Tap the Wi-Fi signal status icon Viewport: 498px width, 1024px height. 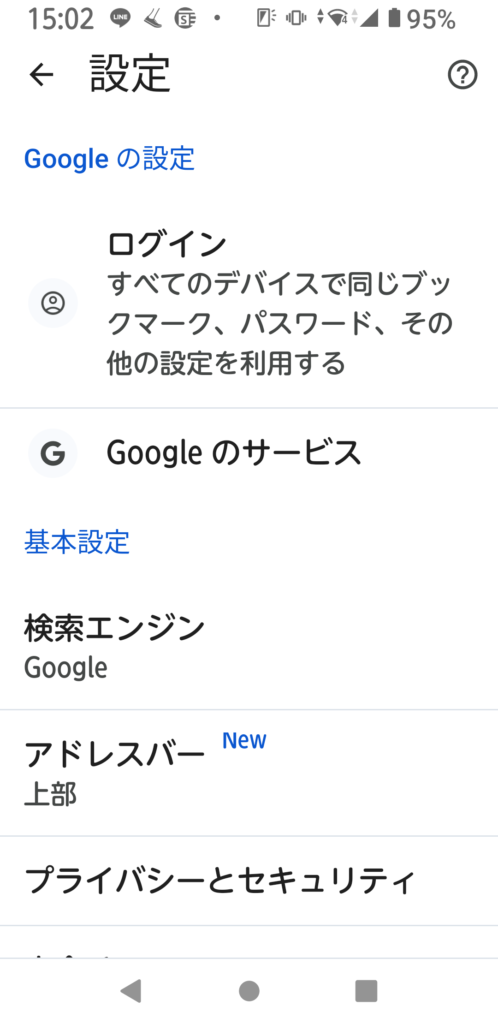click(338, 20)
